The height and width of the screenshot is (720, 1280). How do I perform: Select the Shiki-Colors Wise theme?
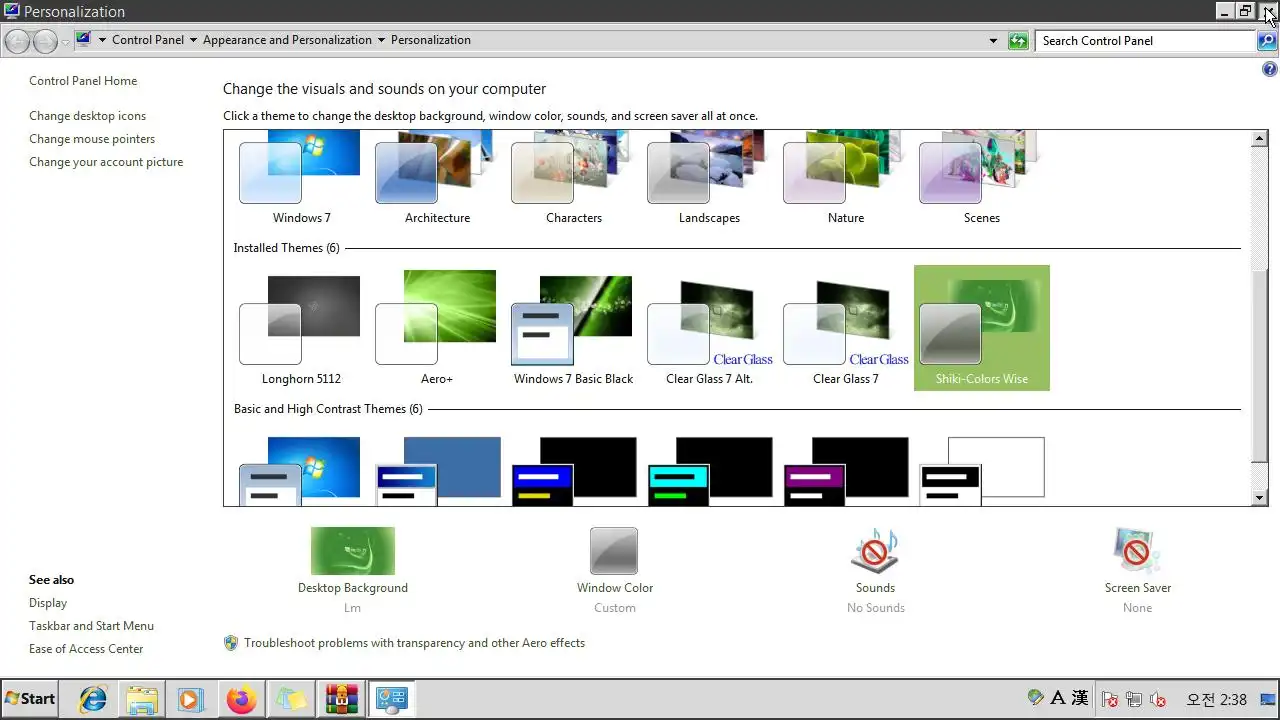tap(981, 328)
